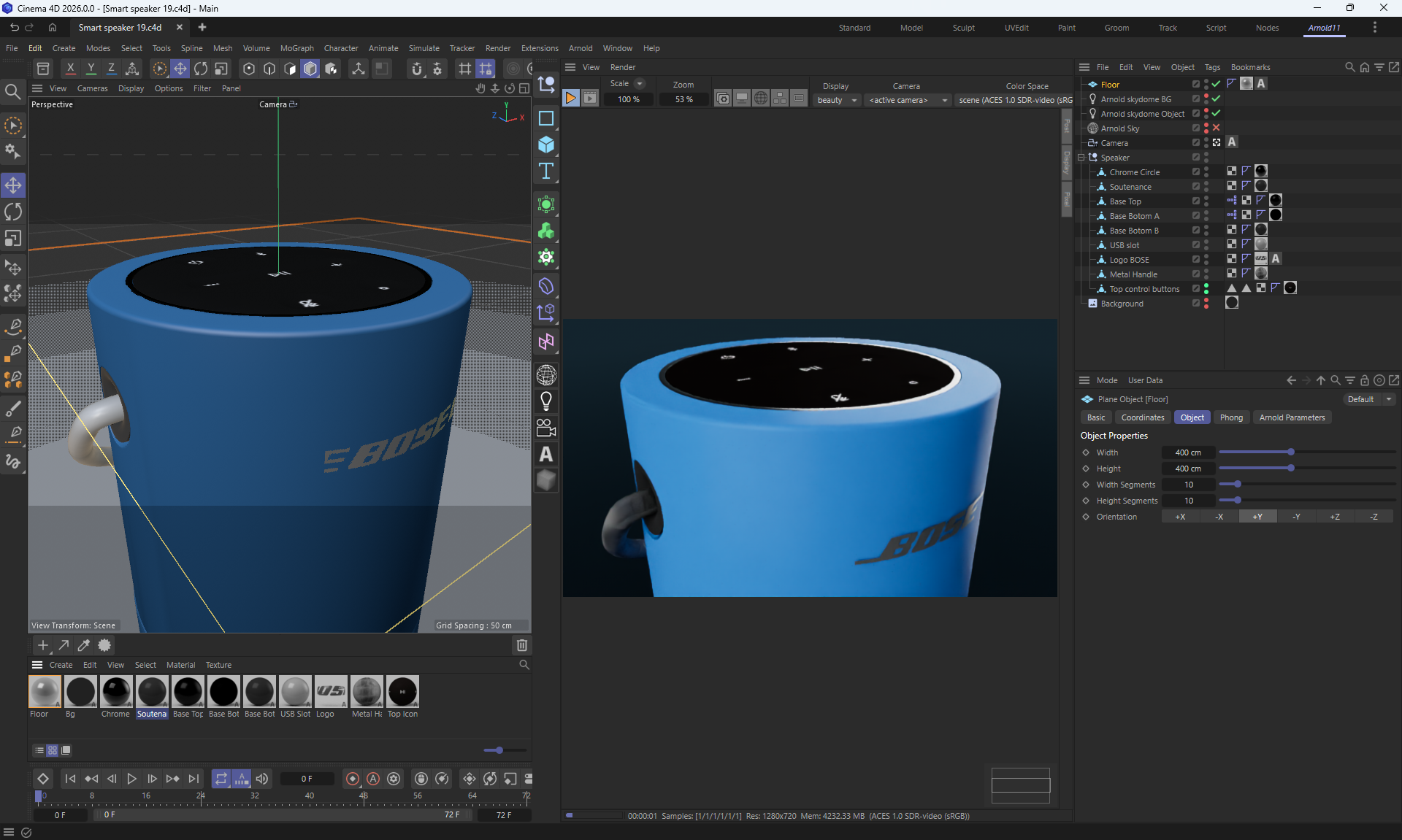
Task: Click the delete trash icon above materials
Action: pos(522,645)
